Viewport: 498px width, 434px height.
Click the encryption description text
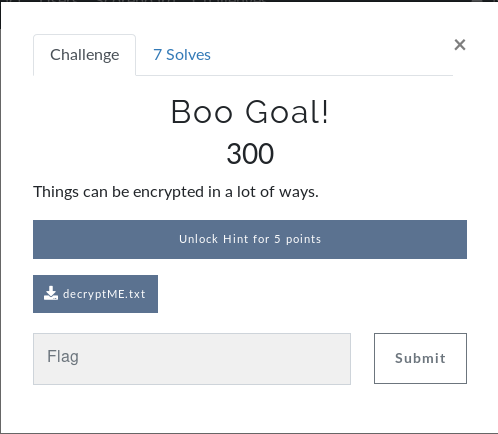point(176,192)
